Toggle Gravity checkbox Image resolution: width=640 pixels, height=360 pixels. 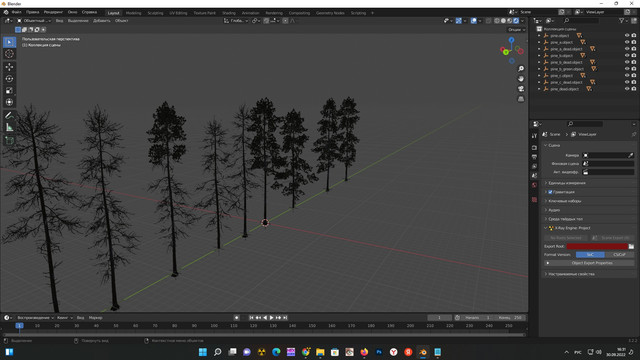pyautogui.click(x=550, y=192)
